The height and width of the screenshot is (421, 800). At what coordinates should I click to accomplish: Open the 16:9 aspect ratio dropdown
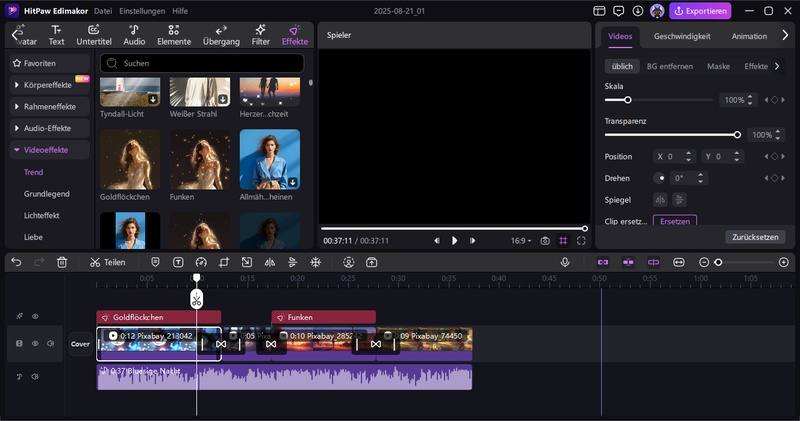[520, 241]
